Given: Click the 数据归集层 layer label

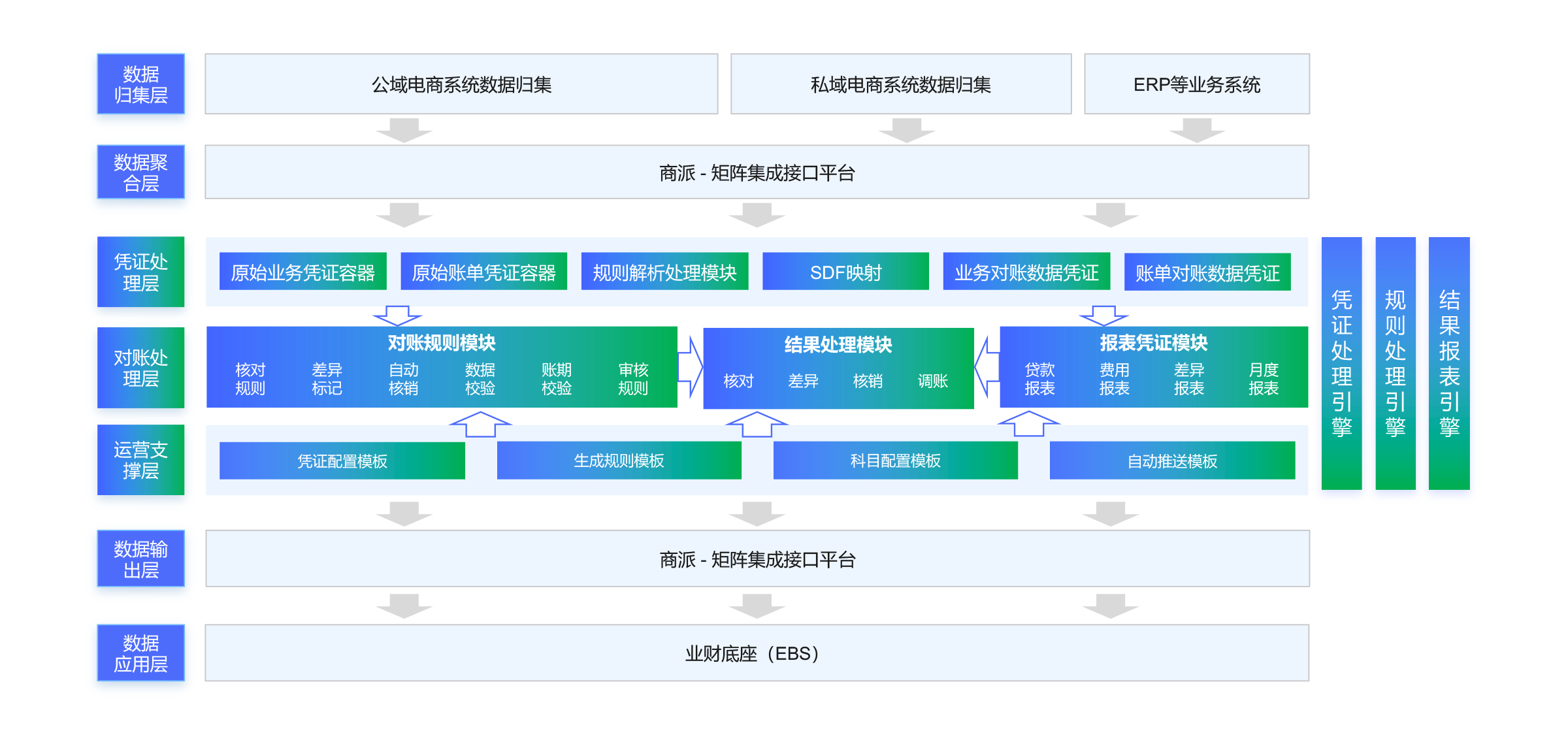Looking at the screenshot, I should coord(140,84).
